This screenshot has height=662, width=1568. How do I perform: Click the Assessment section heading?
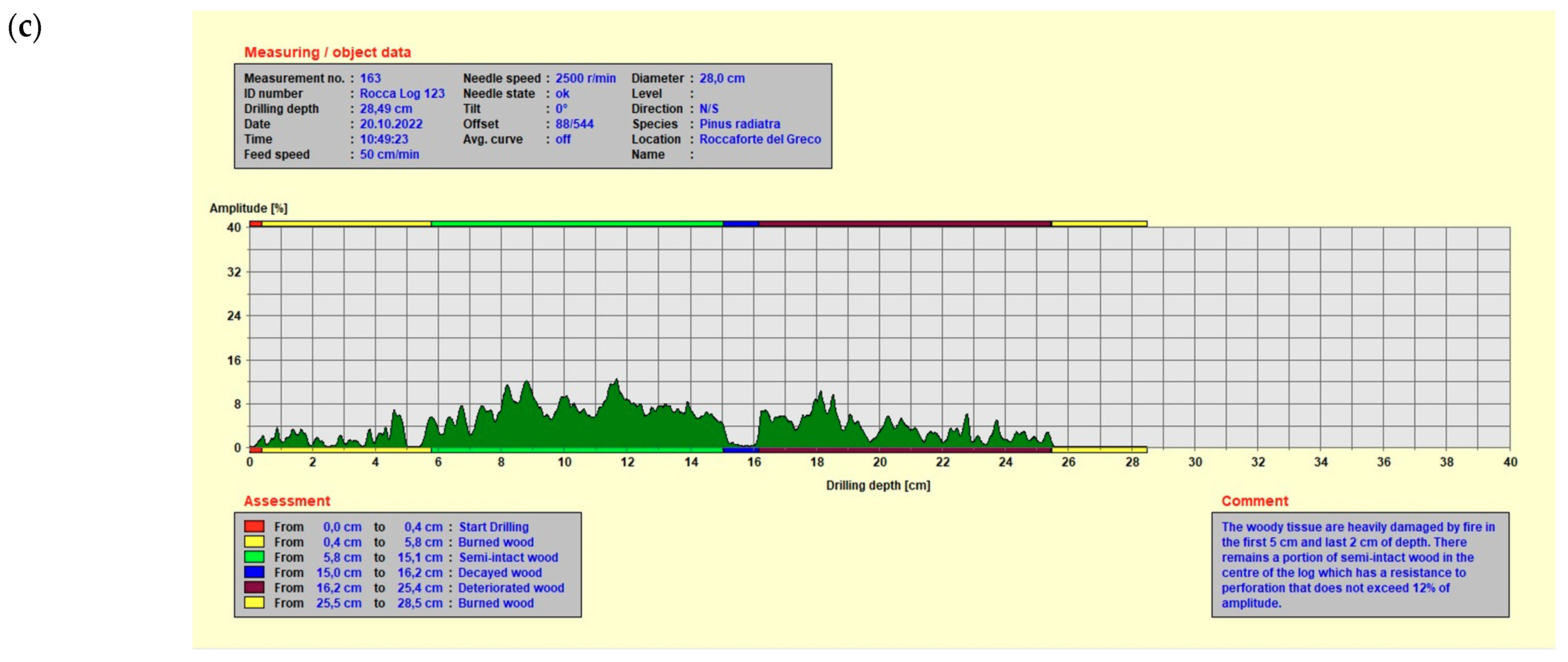coord(287,501)
